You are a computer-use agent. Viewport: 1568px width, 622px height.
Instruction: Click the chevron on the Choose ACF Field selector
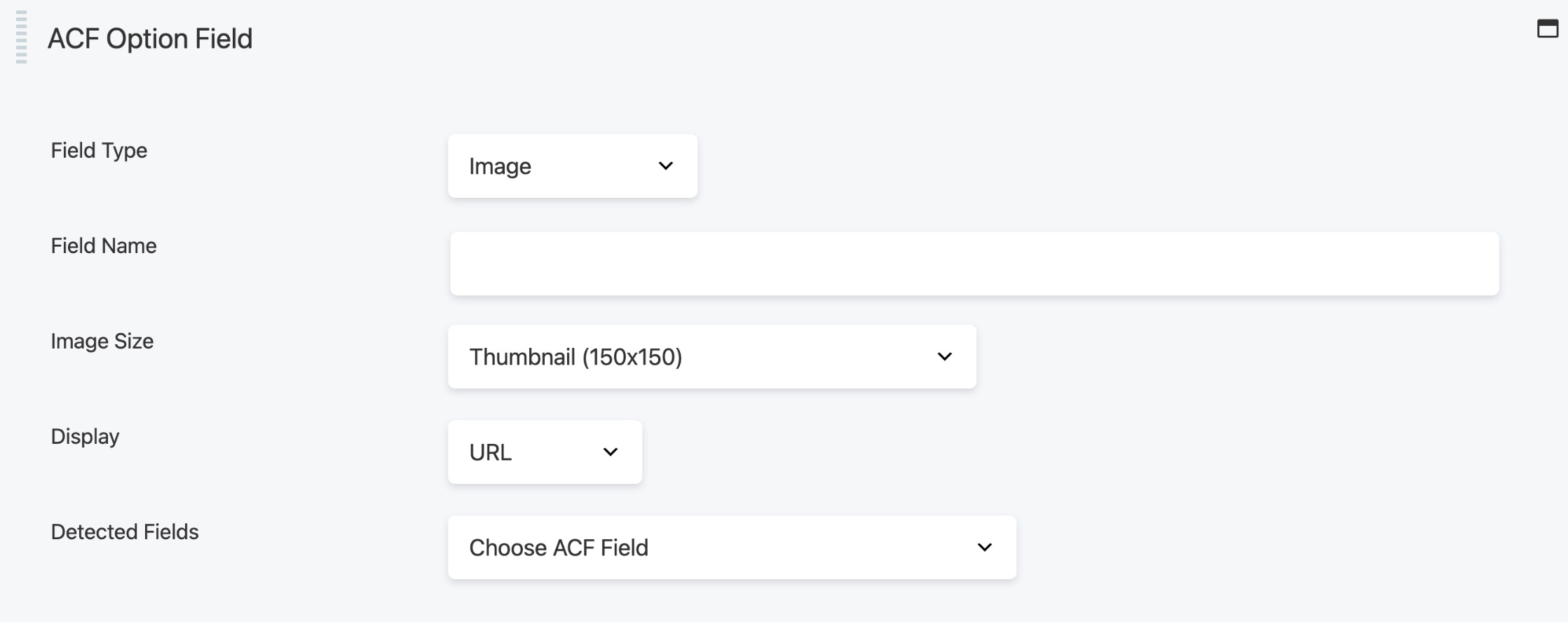click(x=984, y=547)
